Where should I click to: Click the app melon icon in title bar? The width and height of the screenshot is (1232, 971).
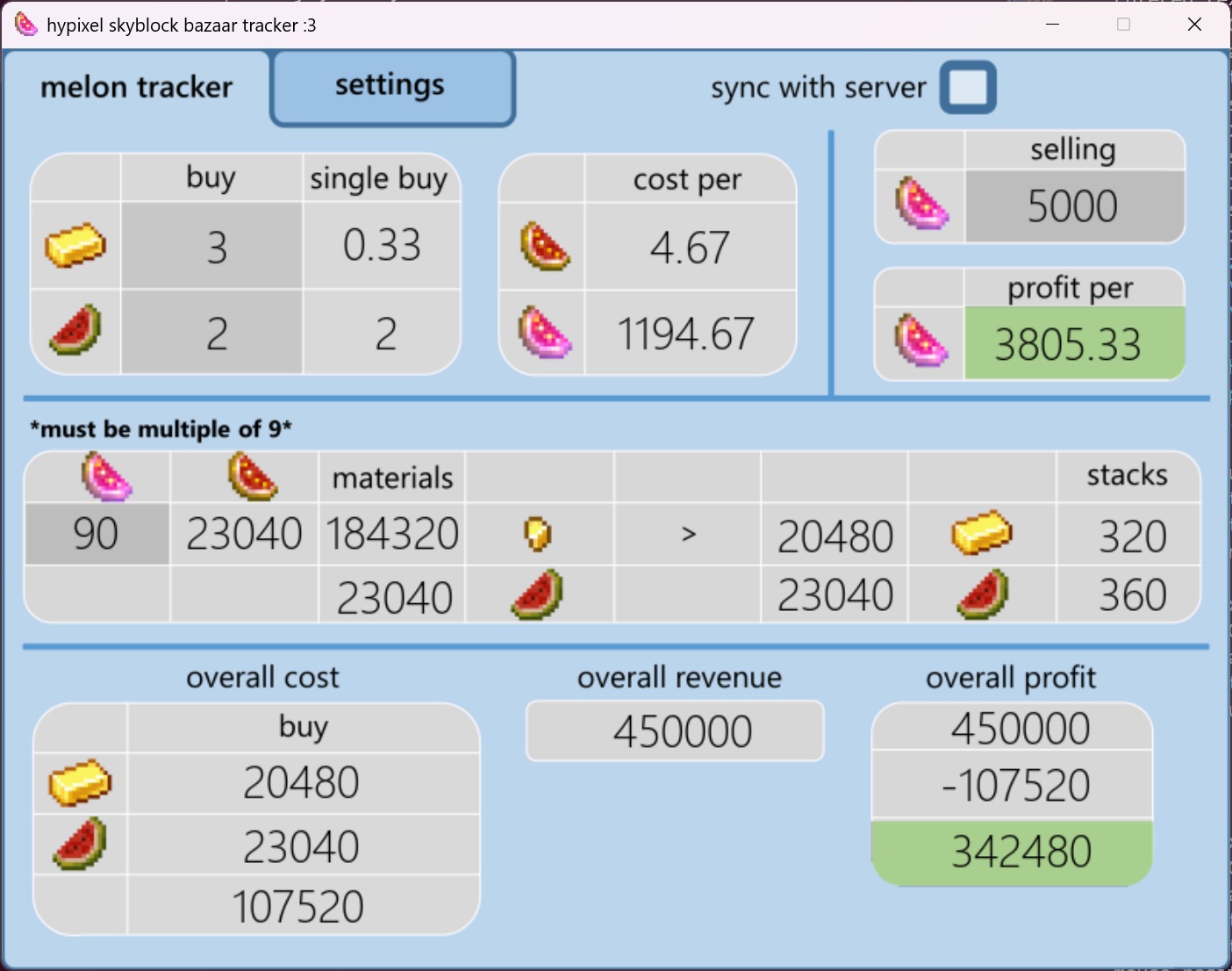(26, 24)
